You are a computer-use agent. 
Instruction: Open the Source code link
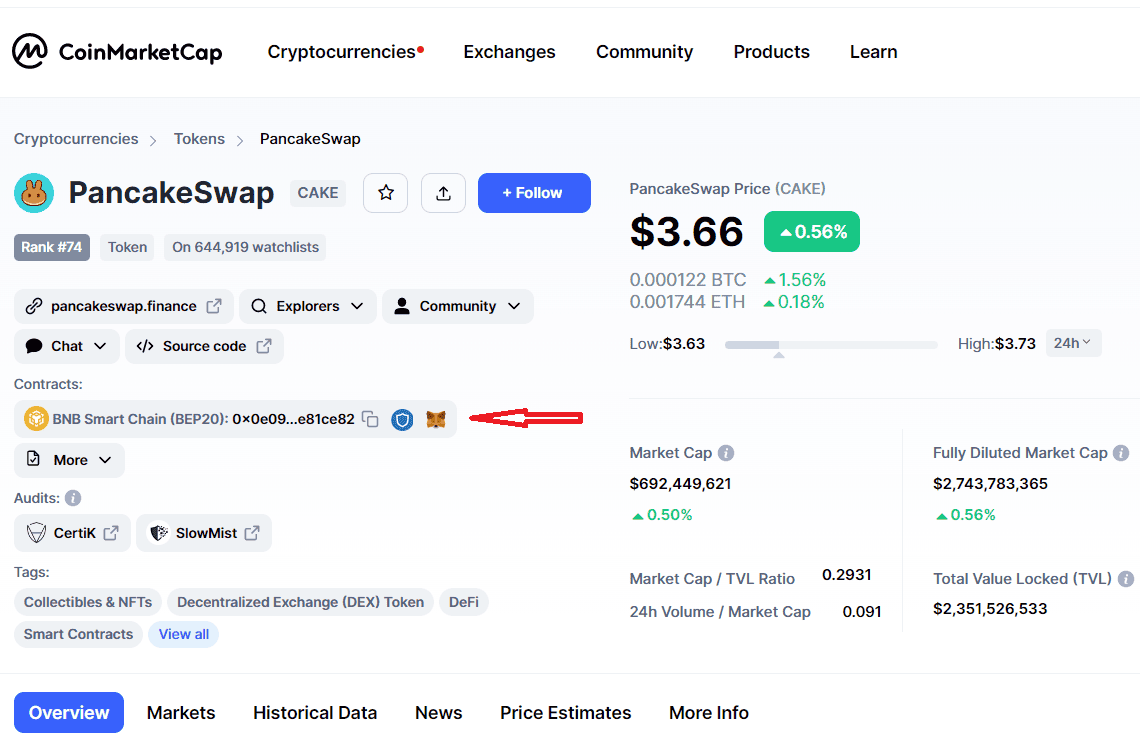tap(204, 346)
